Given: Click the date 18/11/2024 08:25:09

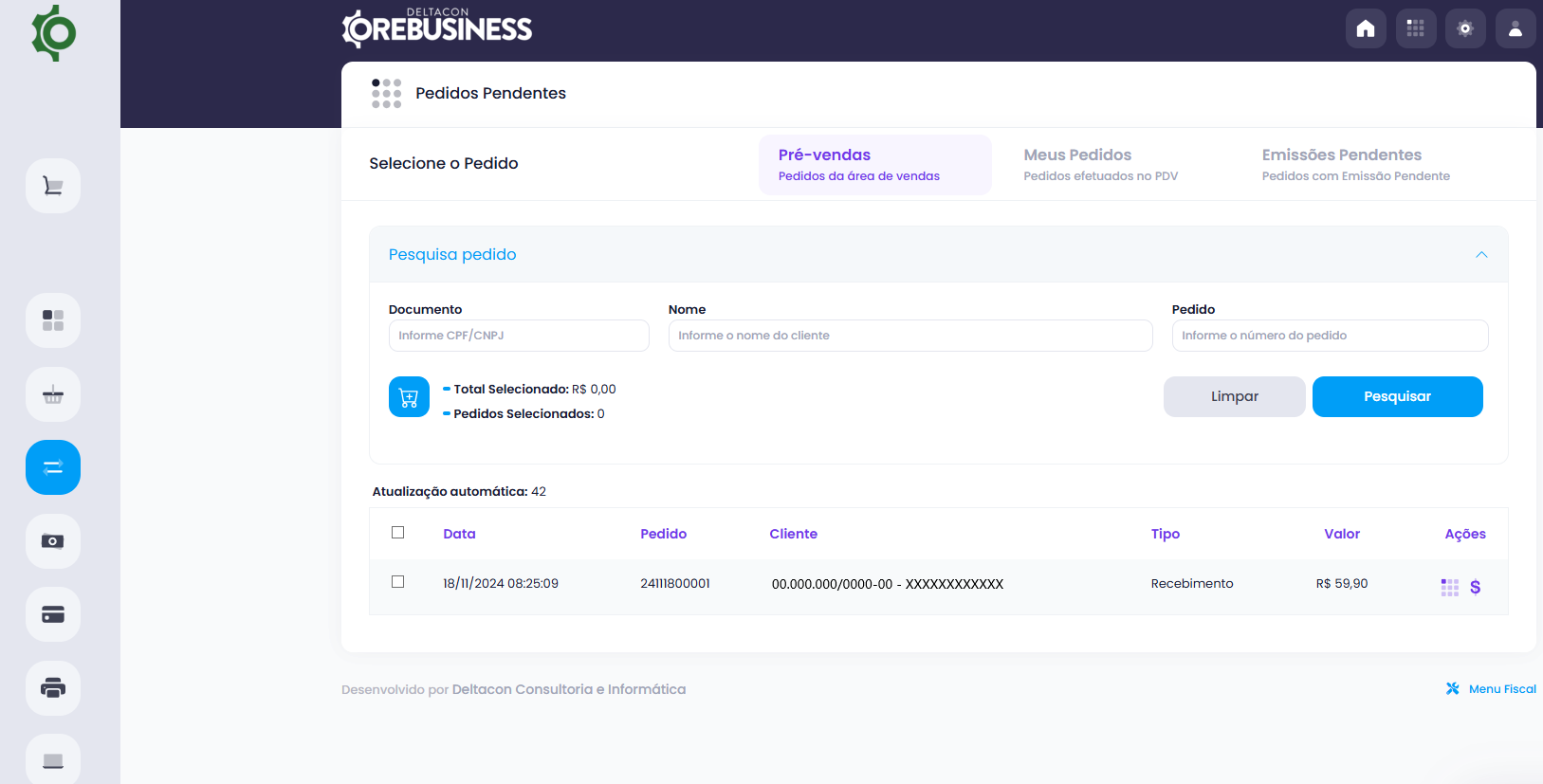Looking at the screenshot, I should [x=501, y=584].
